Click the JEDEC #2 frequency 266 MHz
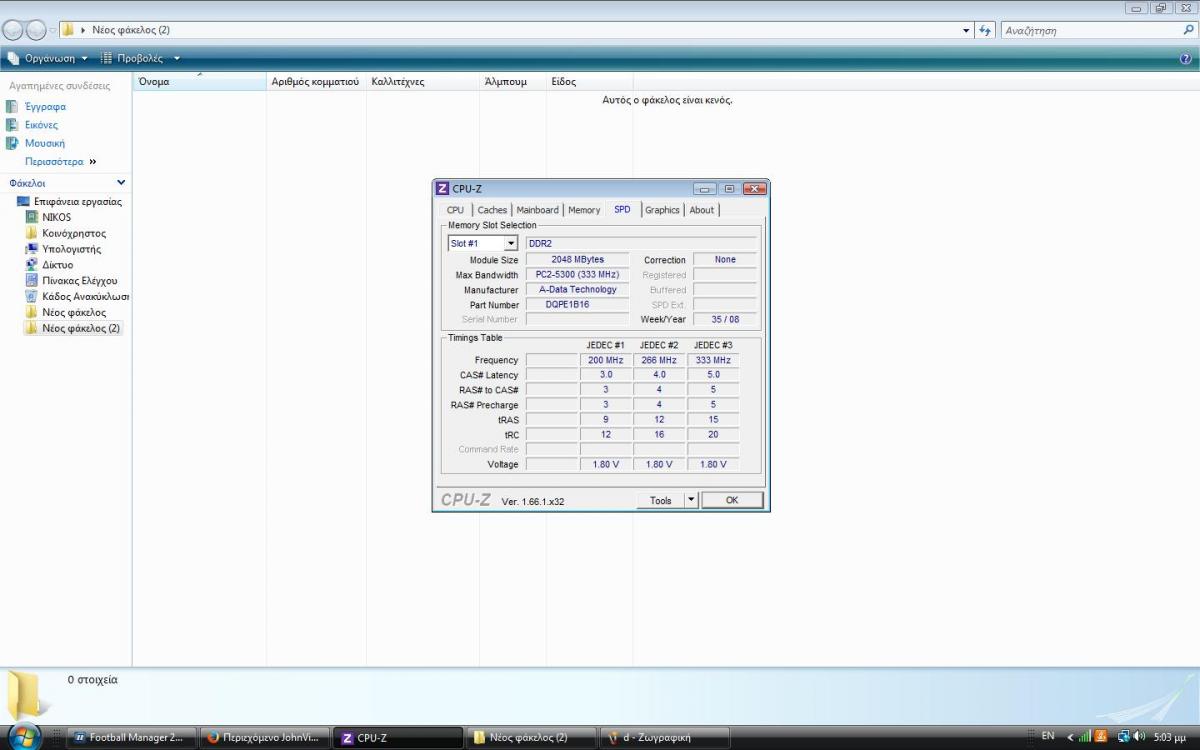 point(659,360)
